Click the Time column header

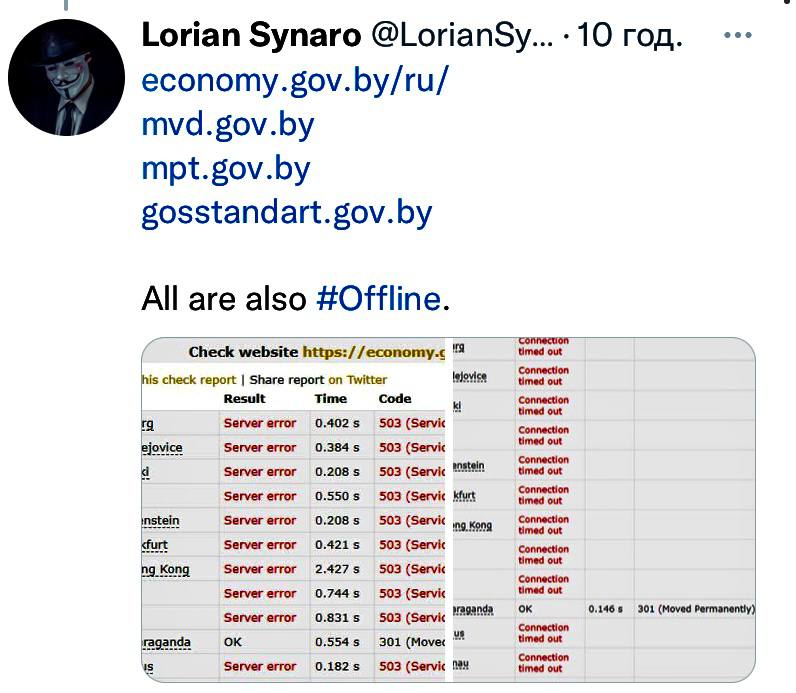pyautogui.click(x=331, y=399)
